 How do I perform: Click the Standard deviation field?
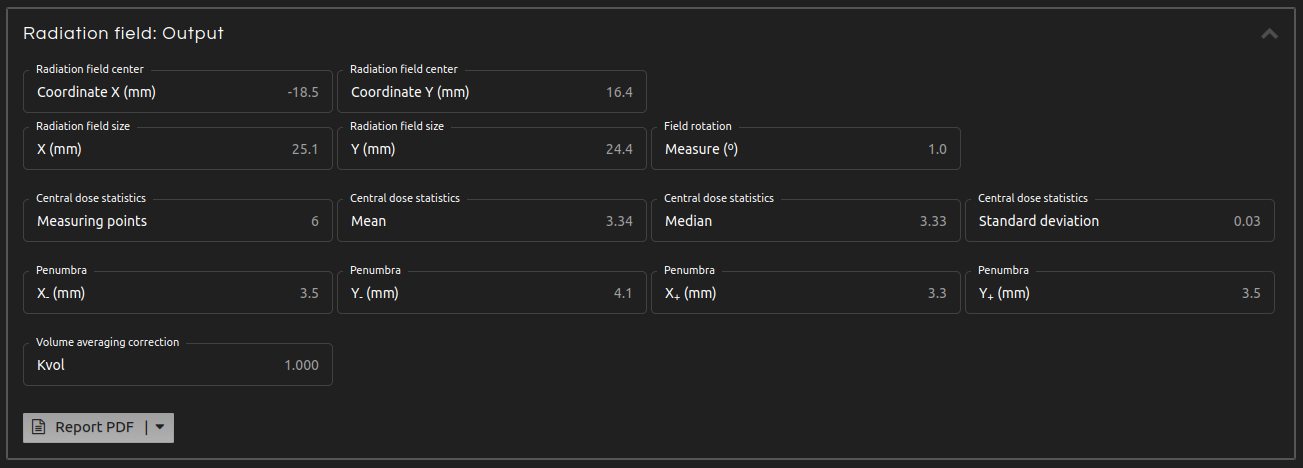coord(1120,221)
